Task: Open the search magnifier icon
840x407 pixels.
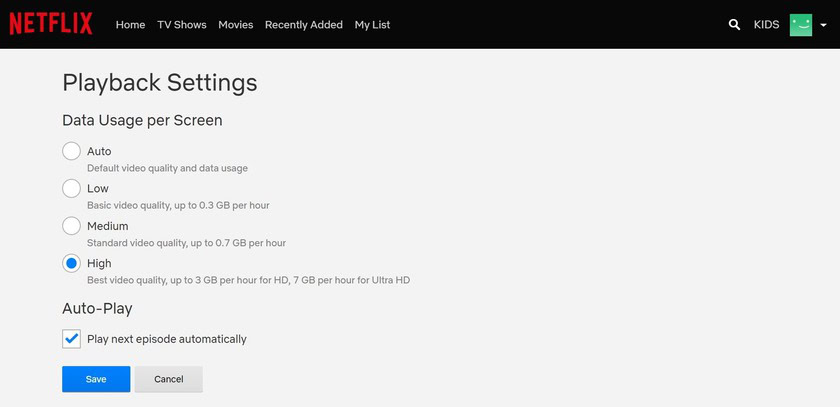Action: coord(735,24)
